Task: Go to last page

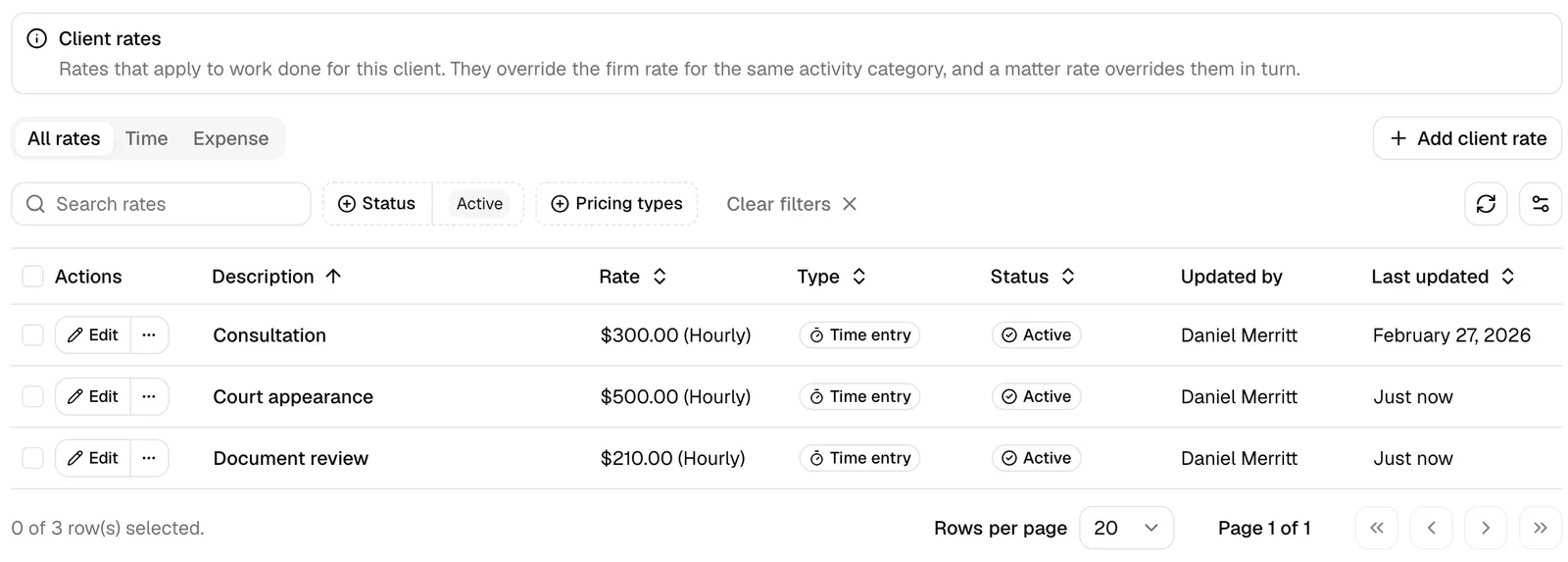Action: [1541, 528]
